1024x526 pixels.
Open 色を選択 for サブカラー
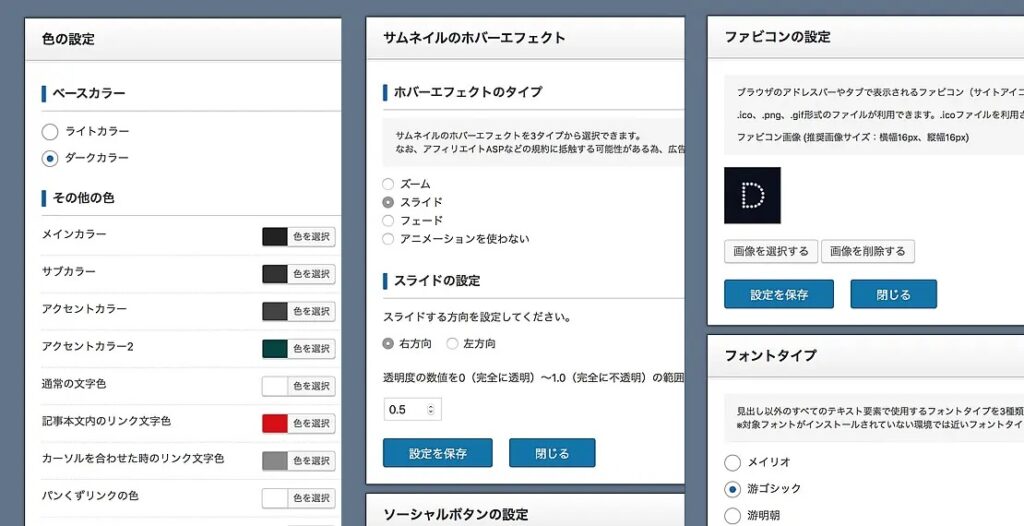click(312, 274)
